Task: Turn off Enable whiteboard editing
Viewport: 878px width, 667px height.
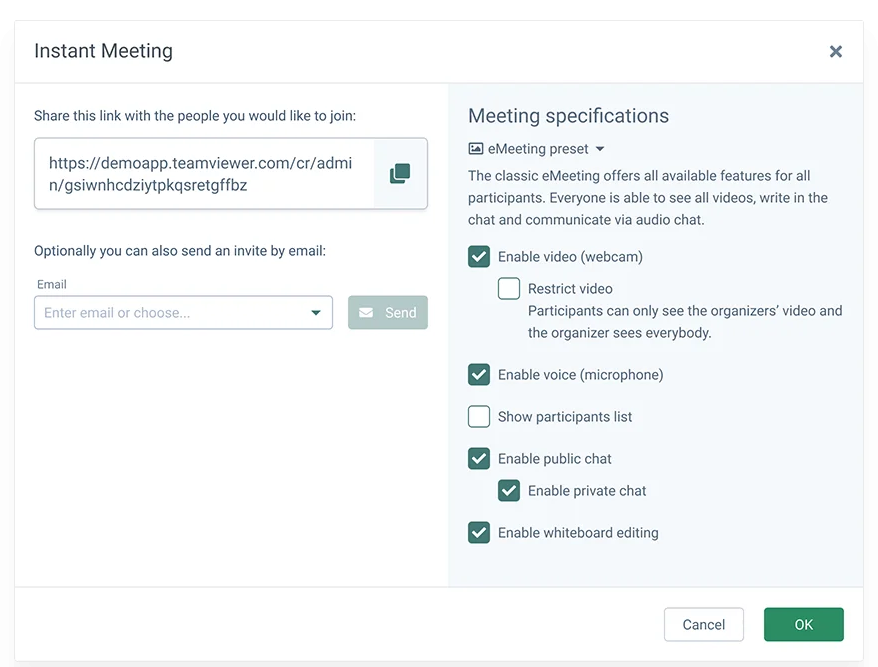Action: pos(479,533)
